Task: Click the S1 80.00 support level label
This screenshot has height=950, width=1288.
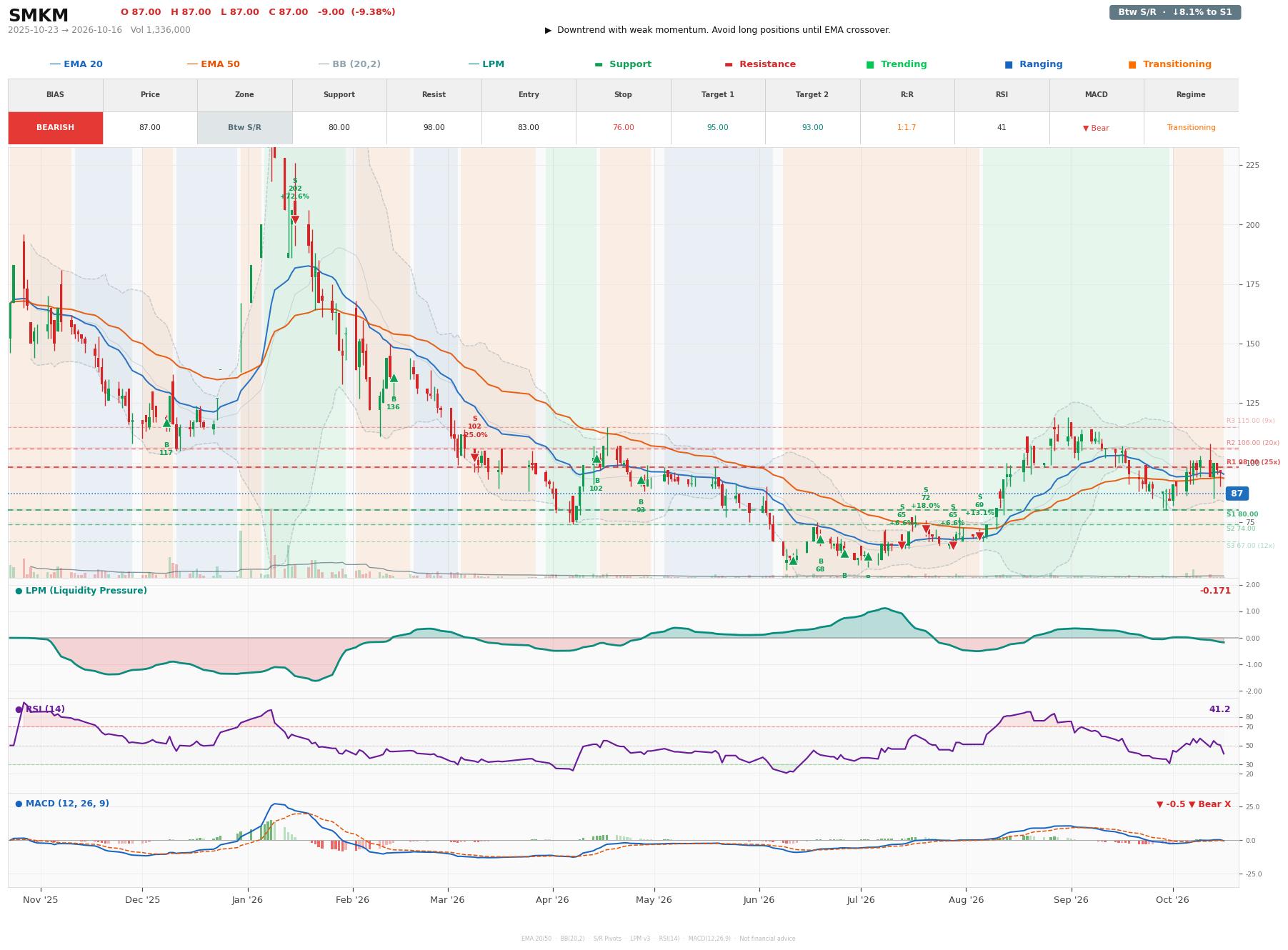Action: tap(1242, 514)
